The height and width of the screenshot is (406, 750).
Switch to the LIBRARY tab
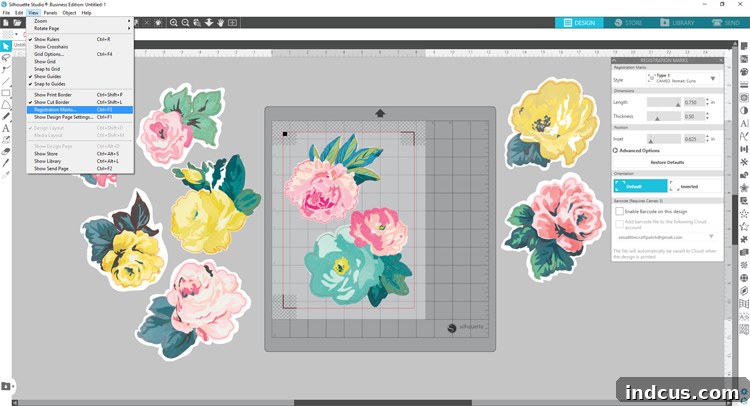pyautogui.click(x=677, y=22)
